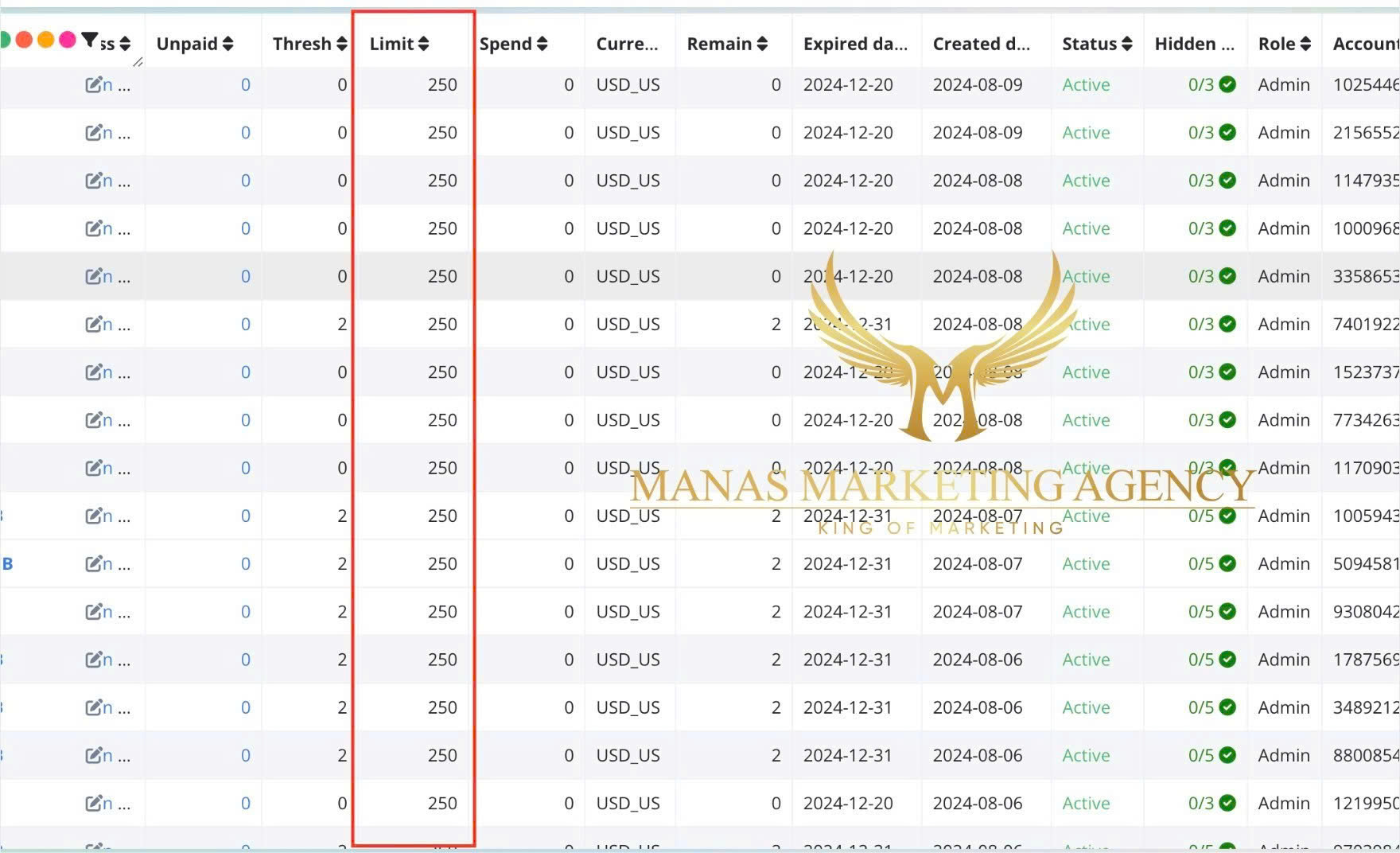This screenshot has width=1400, height=853.
Task: Click the edit pencil in the row with account 7401922
Action: 93,324
